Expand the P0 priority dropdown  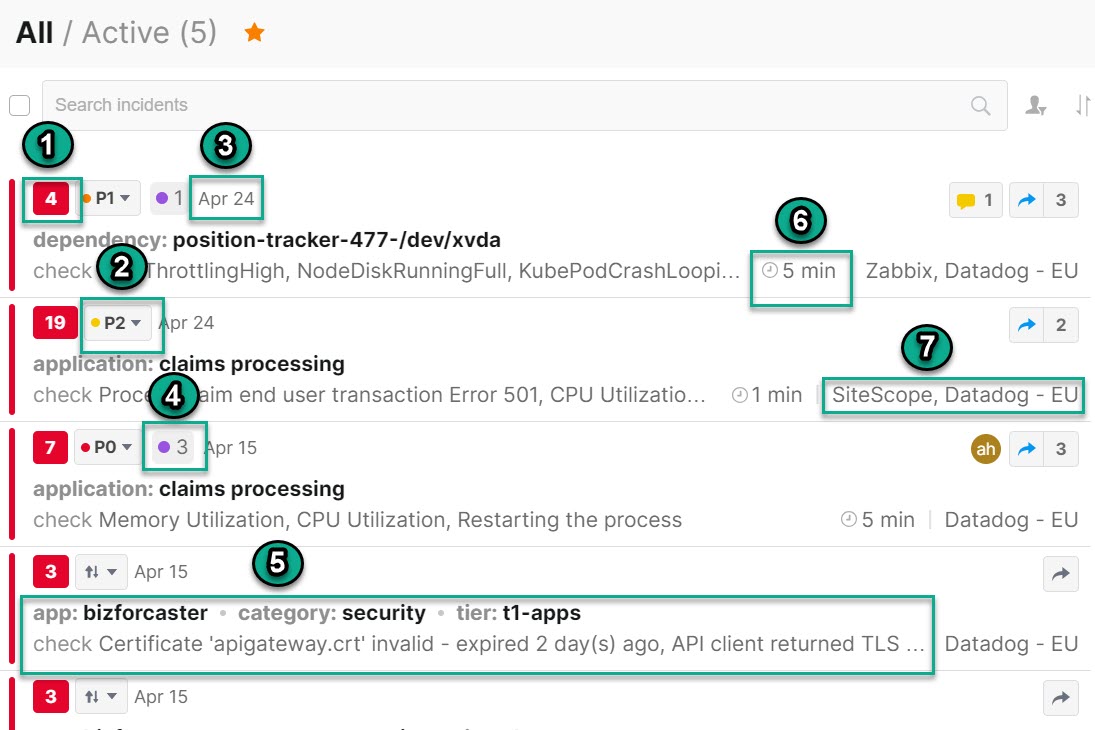click(106, 447)
